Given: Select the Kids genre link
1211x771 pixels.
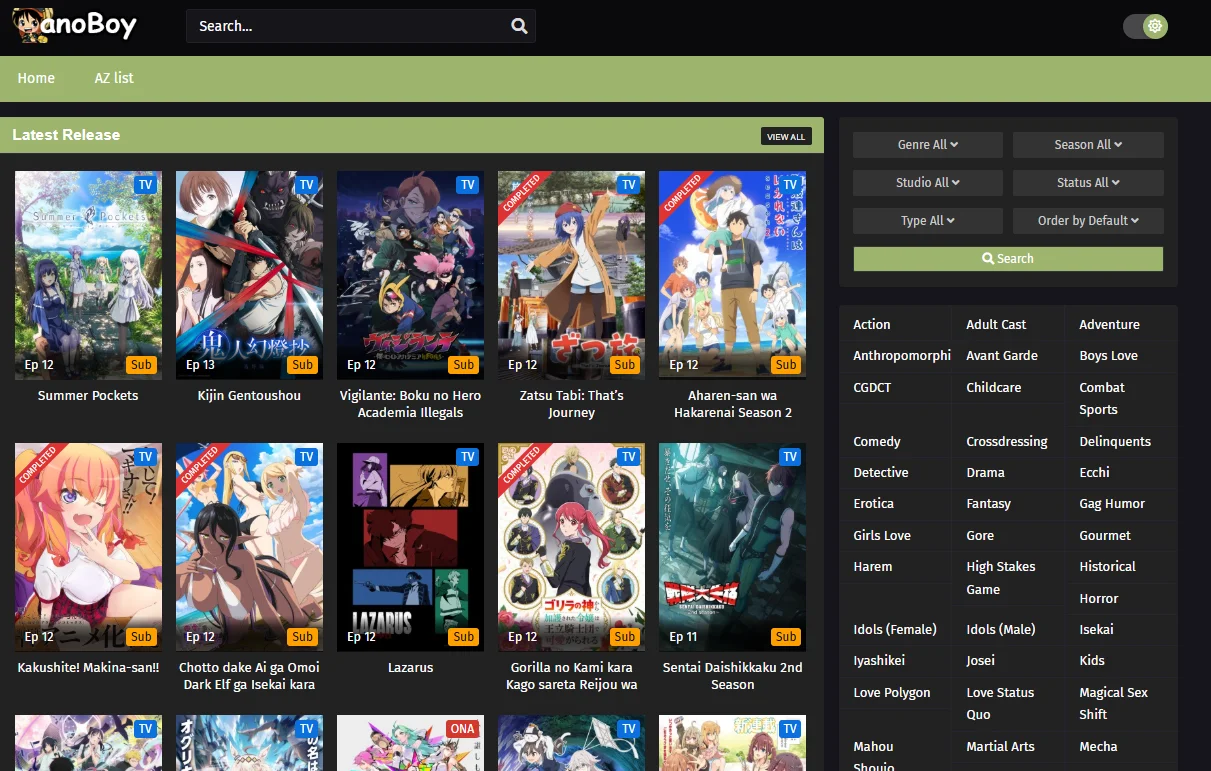Looking at the screenshot, I should point(1092,661).
